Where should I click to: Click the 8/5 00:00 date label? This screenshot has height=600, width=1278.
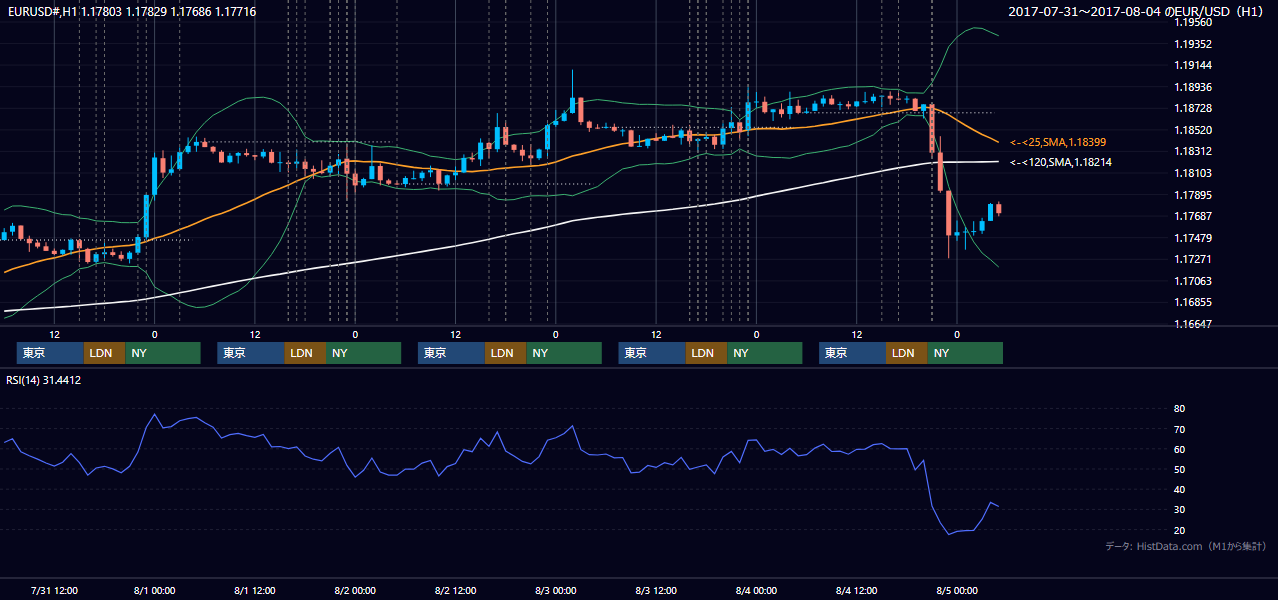click(956, 590)
